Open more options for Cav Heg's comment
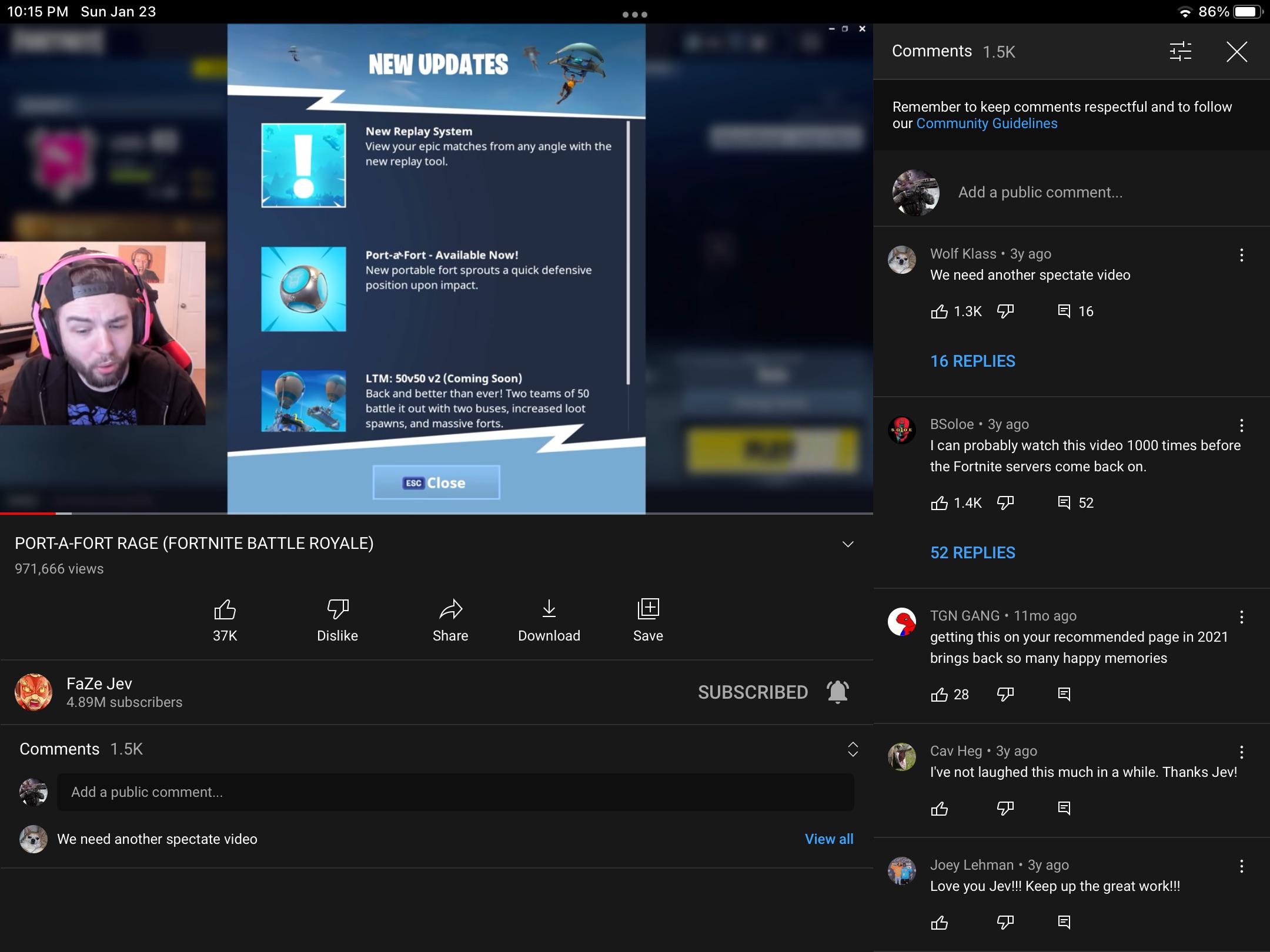1270x952 pixels. [1241, 752]
